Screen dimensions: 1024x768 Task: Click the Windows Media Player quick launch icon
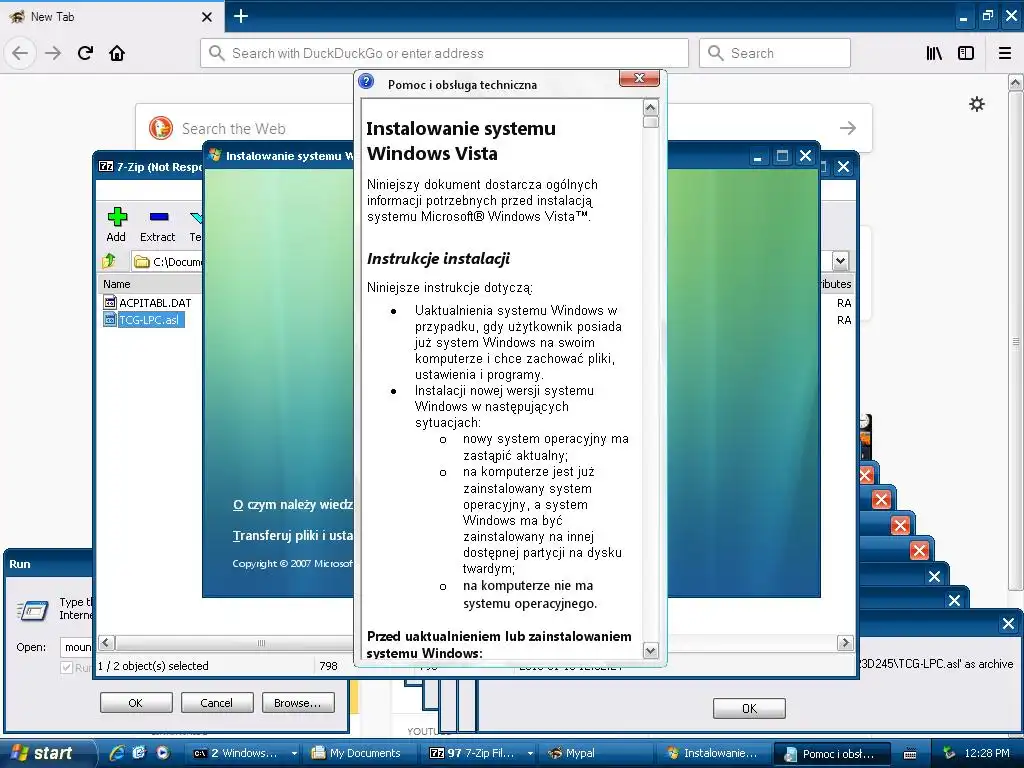point(162,753)
